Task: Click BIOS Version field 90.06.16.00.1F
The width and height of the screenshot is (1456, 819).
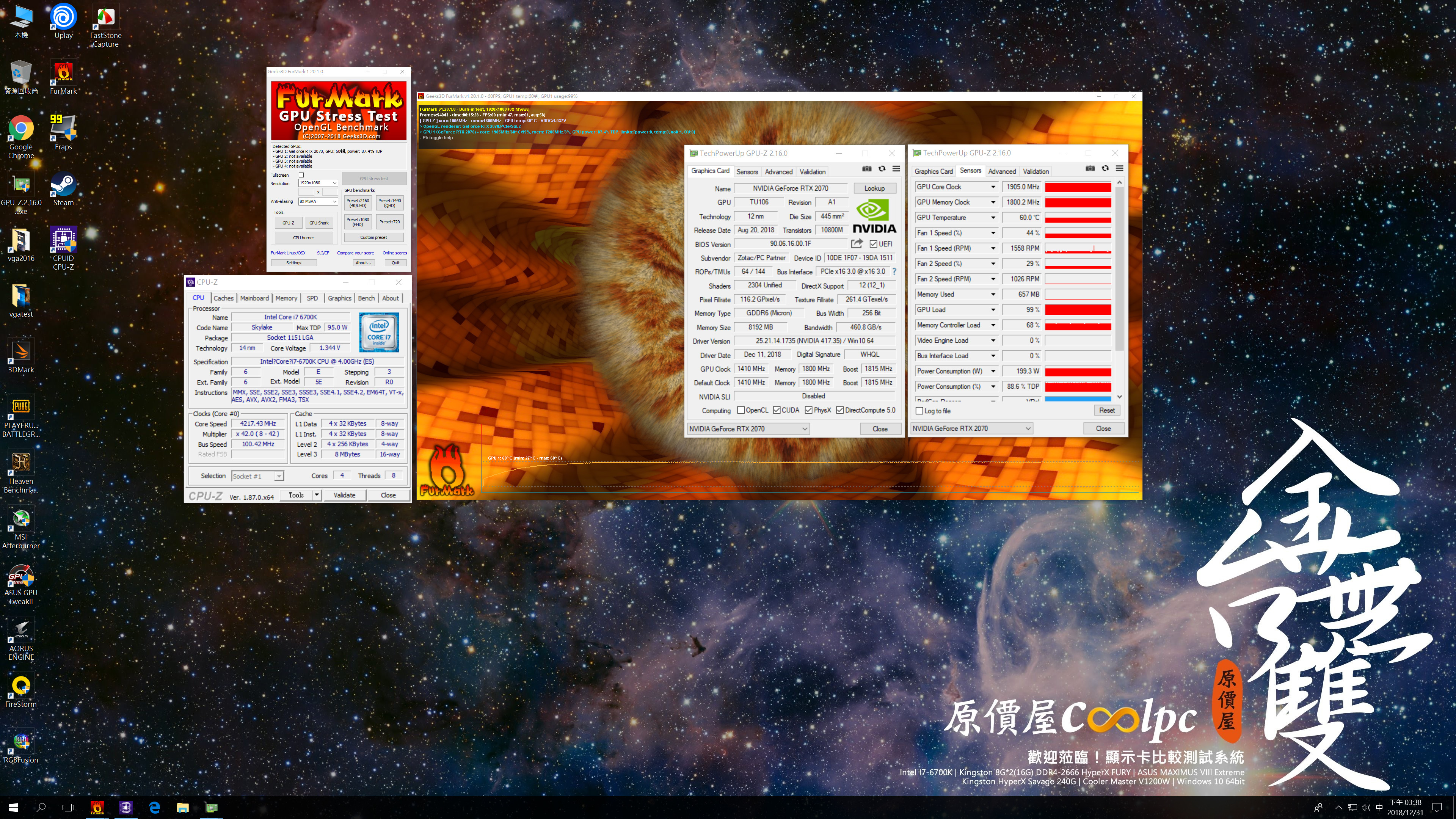Action: [790, 243]
